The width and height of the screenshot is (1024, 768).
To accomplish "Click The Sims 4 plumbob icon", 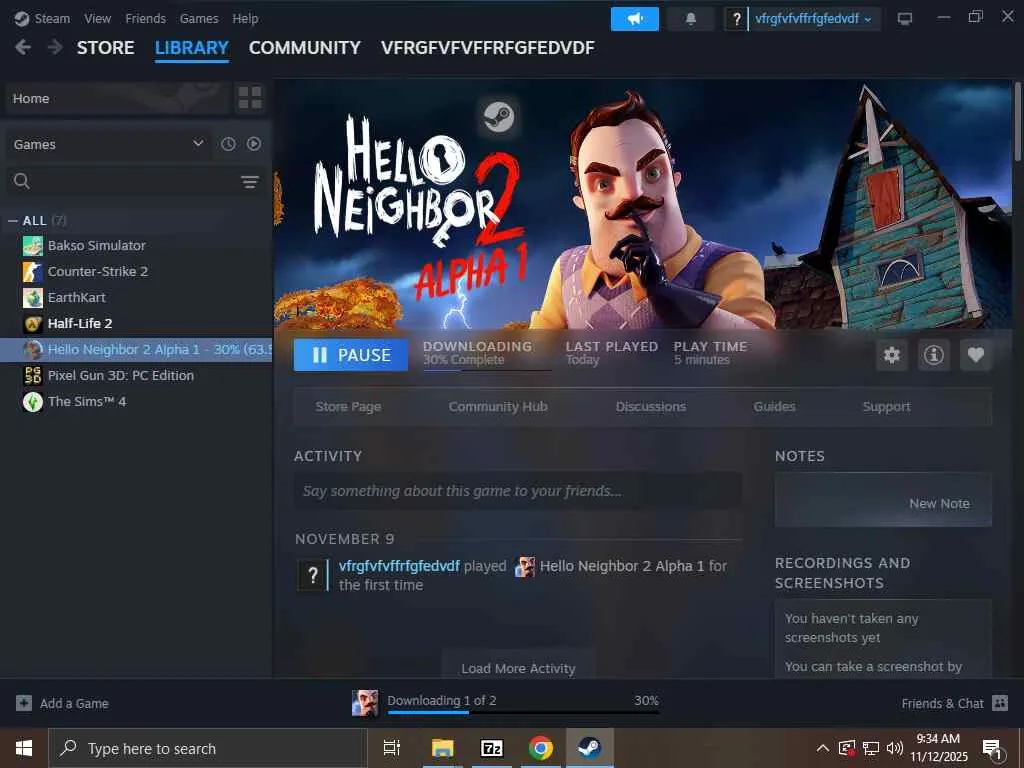I will (33, 402).
